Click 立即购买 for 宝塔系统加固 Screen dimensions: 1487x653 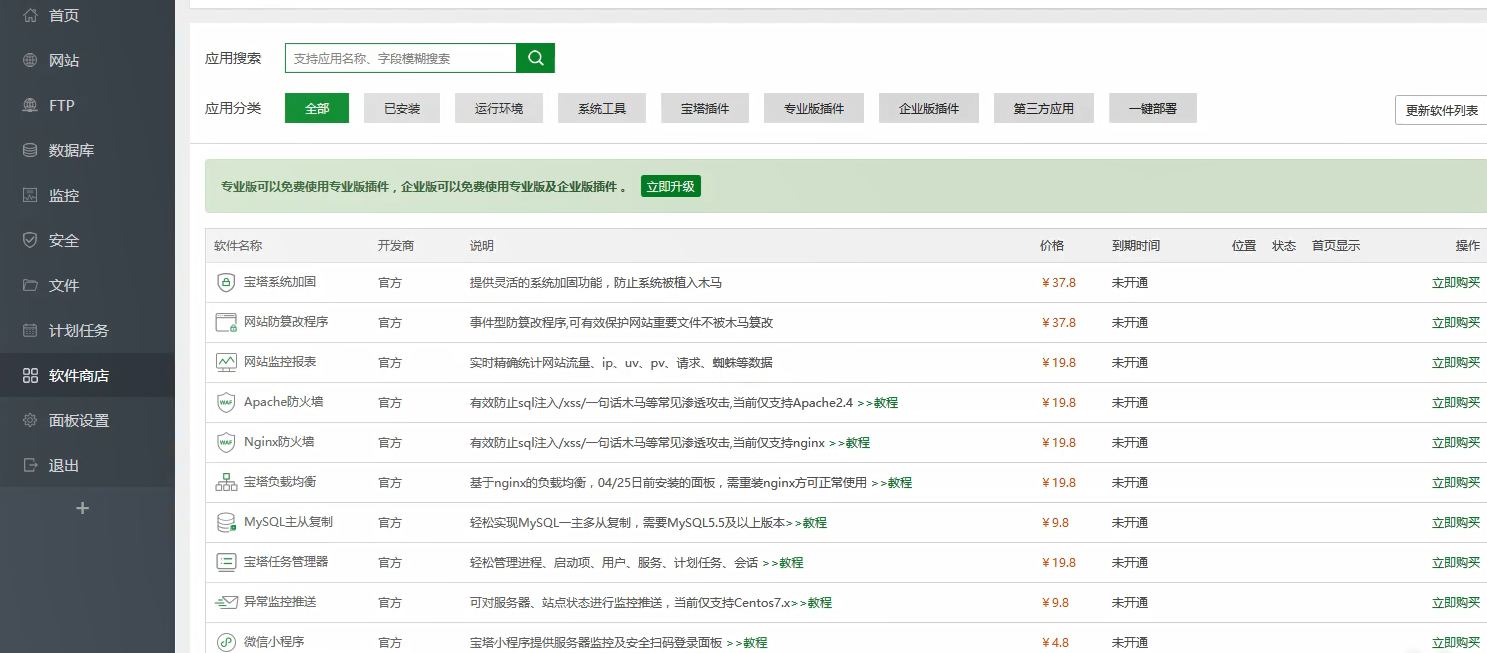(1456, 282)
